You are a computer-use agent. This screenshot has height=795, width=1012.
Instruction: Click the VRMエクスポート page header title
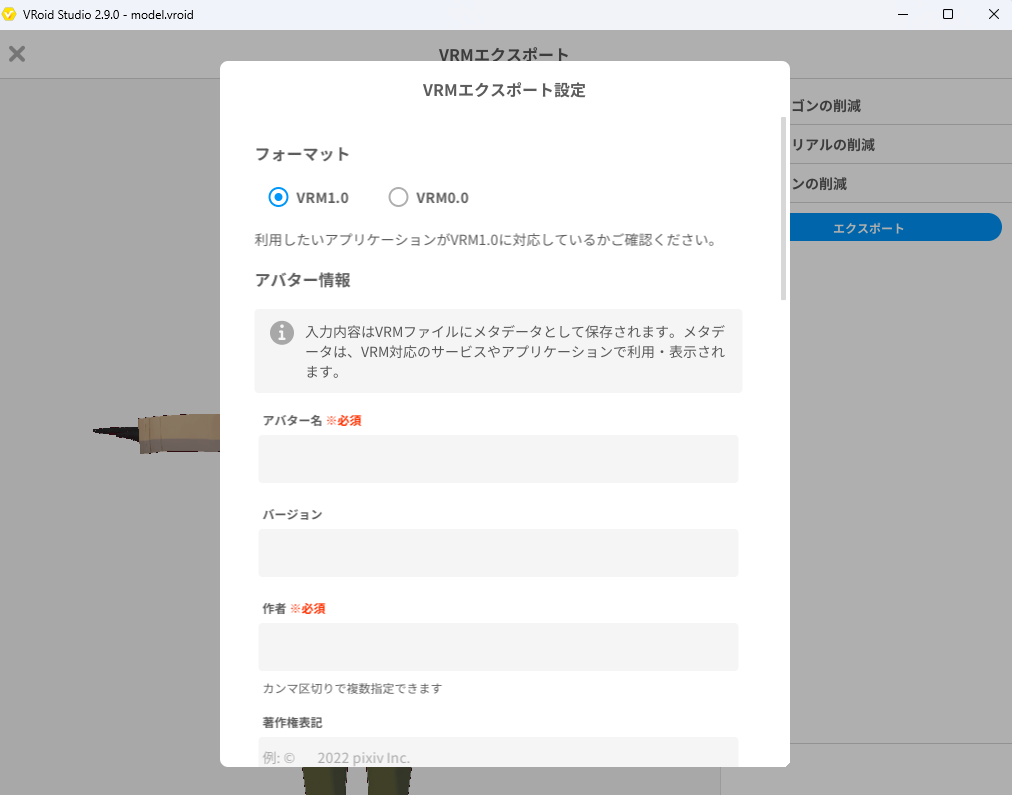point(503,54)
